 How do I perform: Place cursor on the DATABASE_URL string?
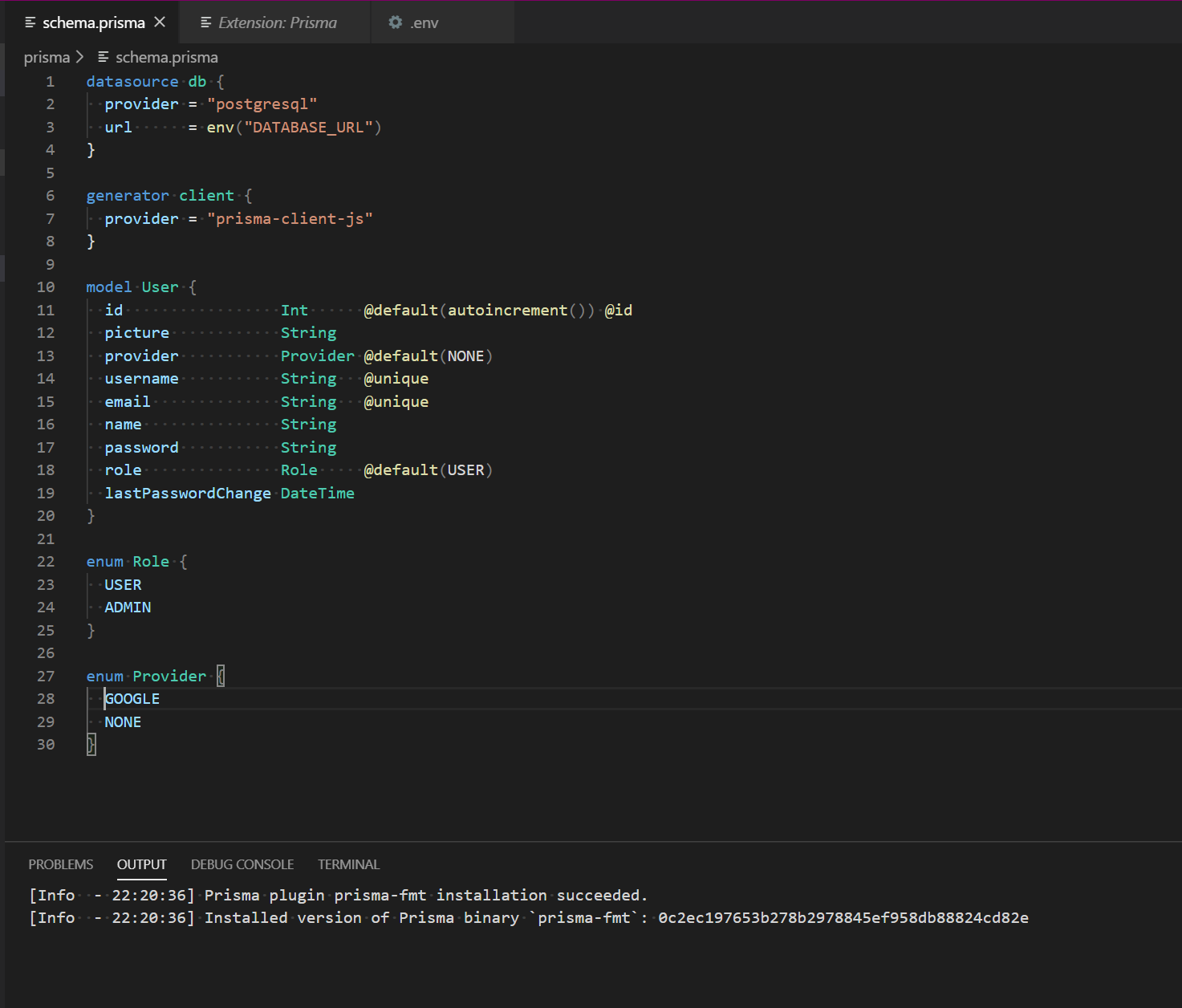[x=309, y=127]
